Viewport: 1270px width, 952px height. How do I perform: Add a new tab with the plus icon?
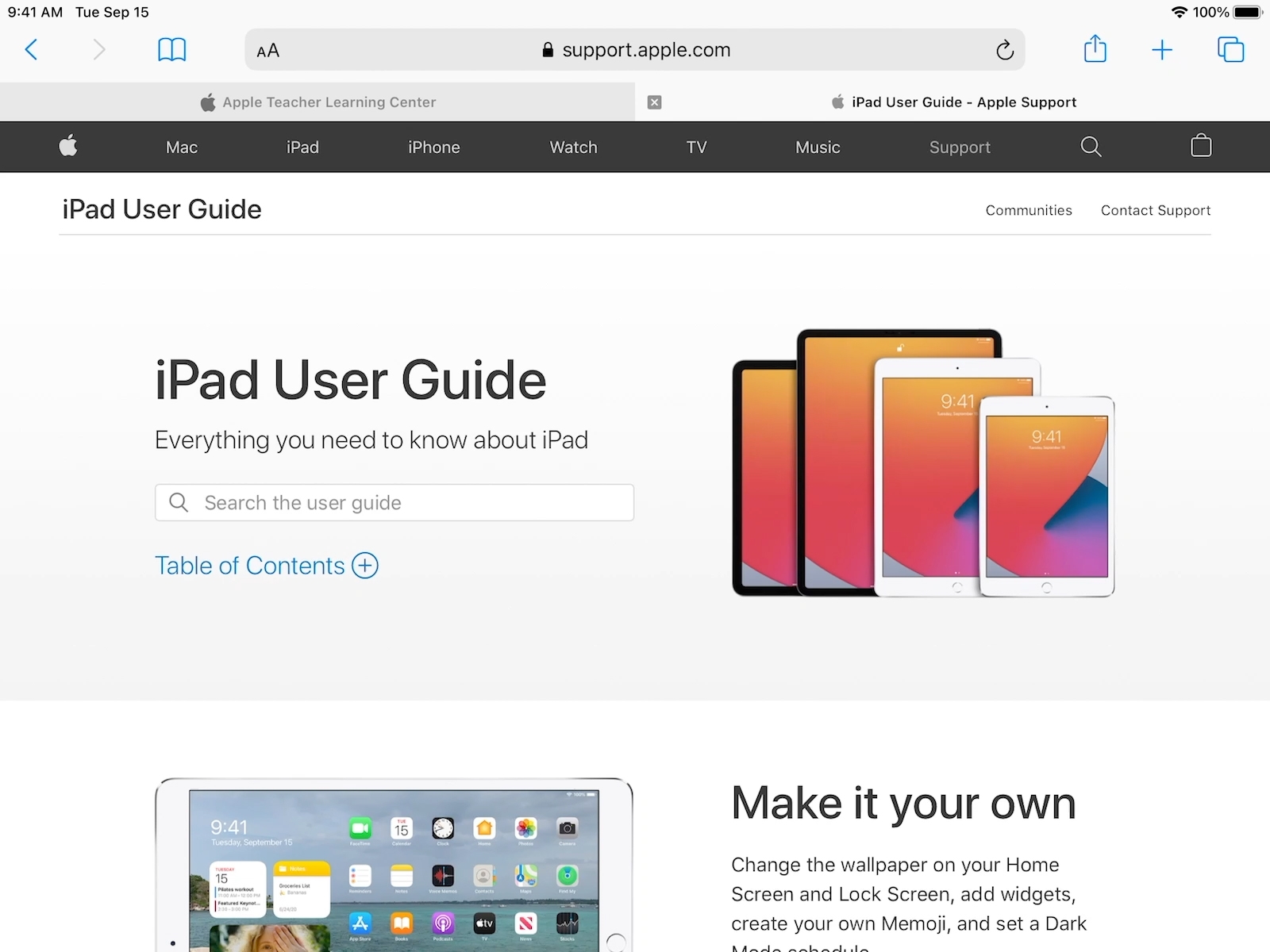coord(1162,50)
